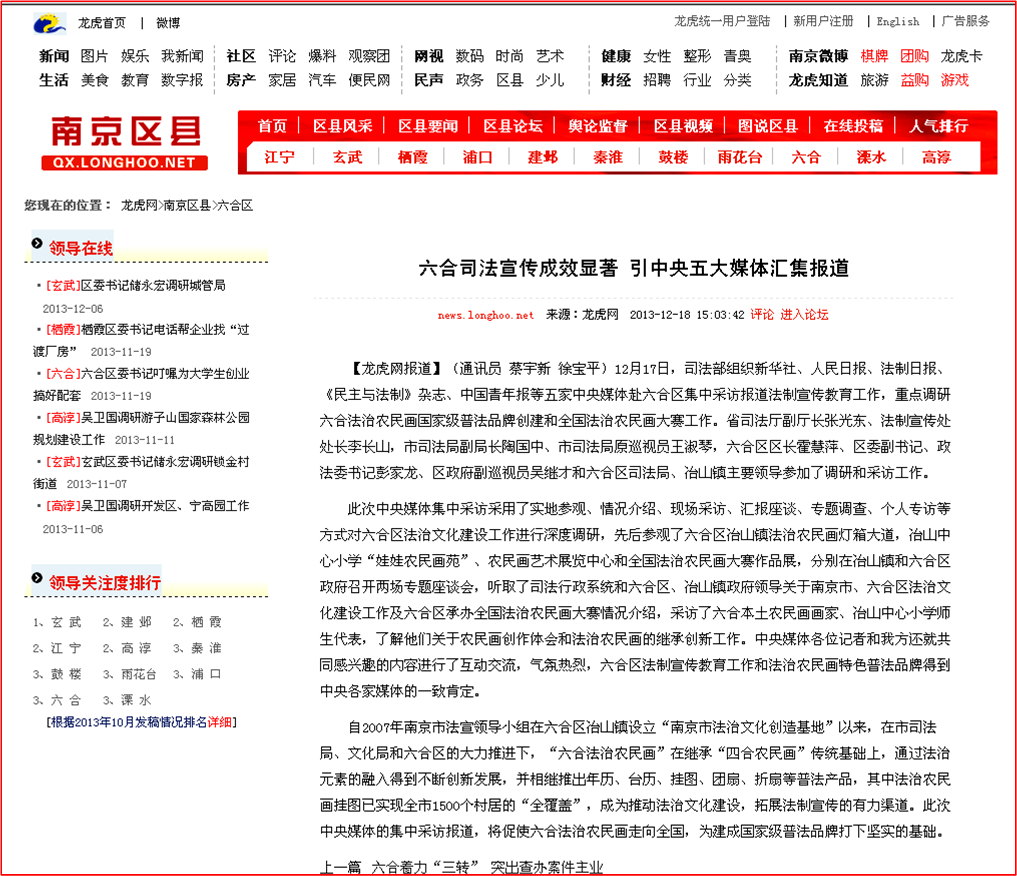Open the 健康 channel link
The image size is (1017, 876).
tap(616, 56)
